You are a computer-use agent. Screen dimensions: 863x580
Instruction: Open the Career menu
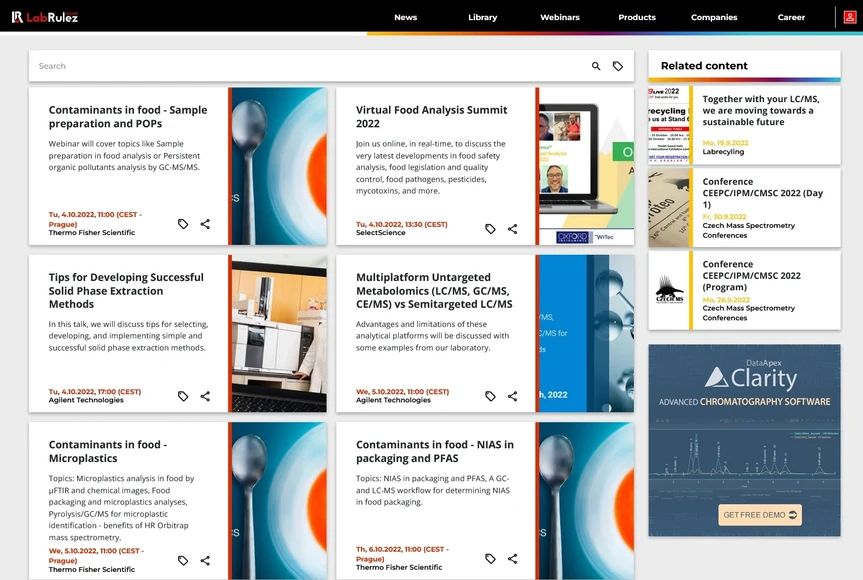[x=791, y=17]
